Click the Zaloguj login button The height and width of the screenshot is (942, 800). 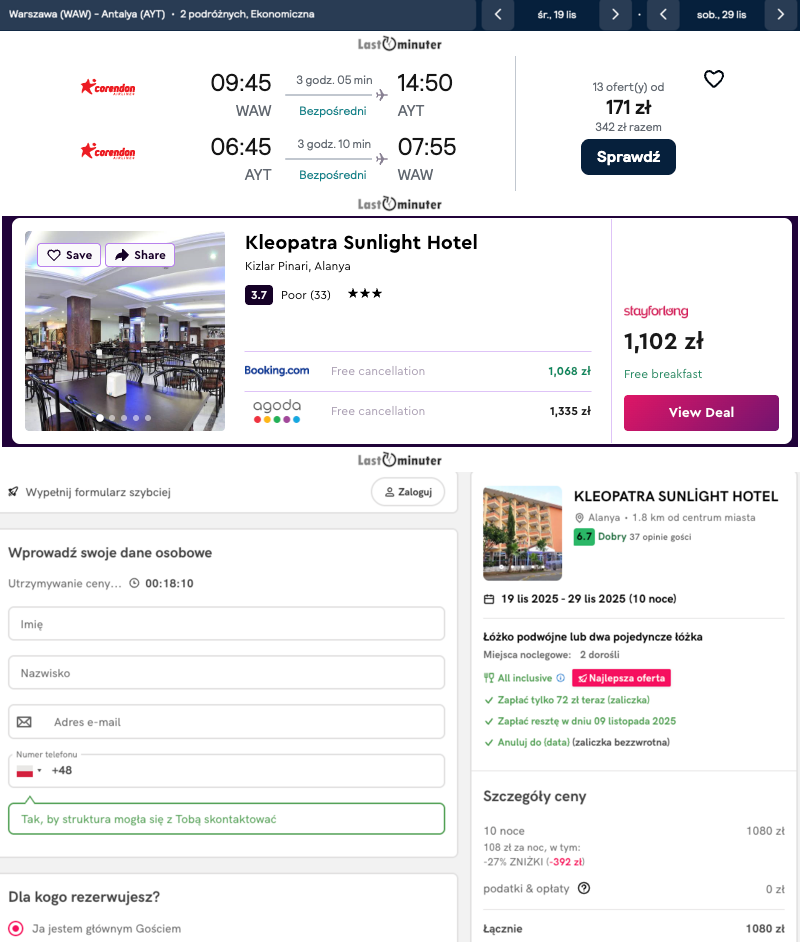pos(408,492)
